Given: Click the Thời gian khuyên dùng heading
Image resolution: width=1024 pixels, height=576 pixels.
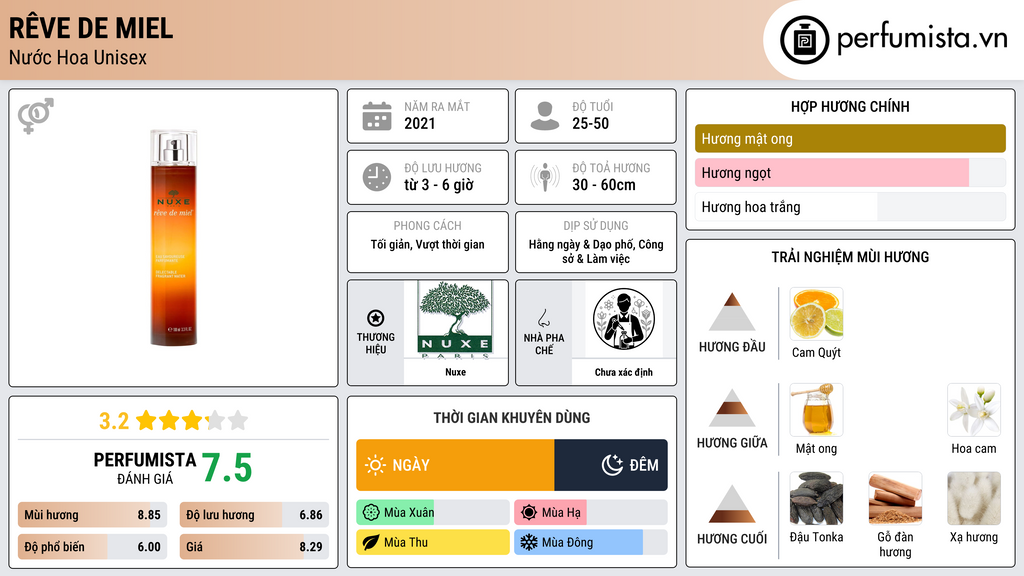Looking at the screenshot, I should [512, 418].
